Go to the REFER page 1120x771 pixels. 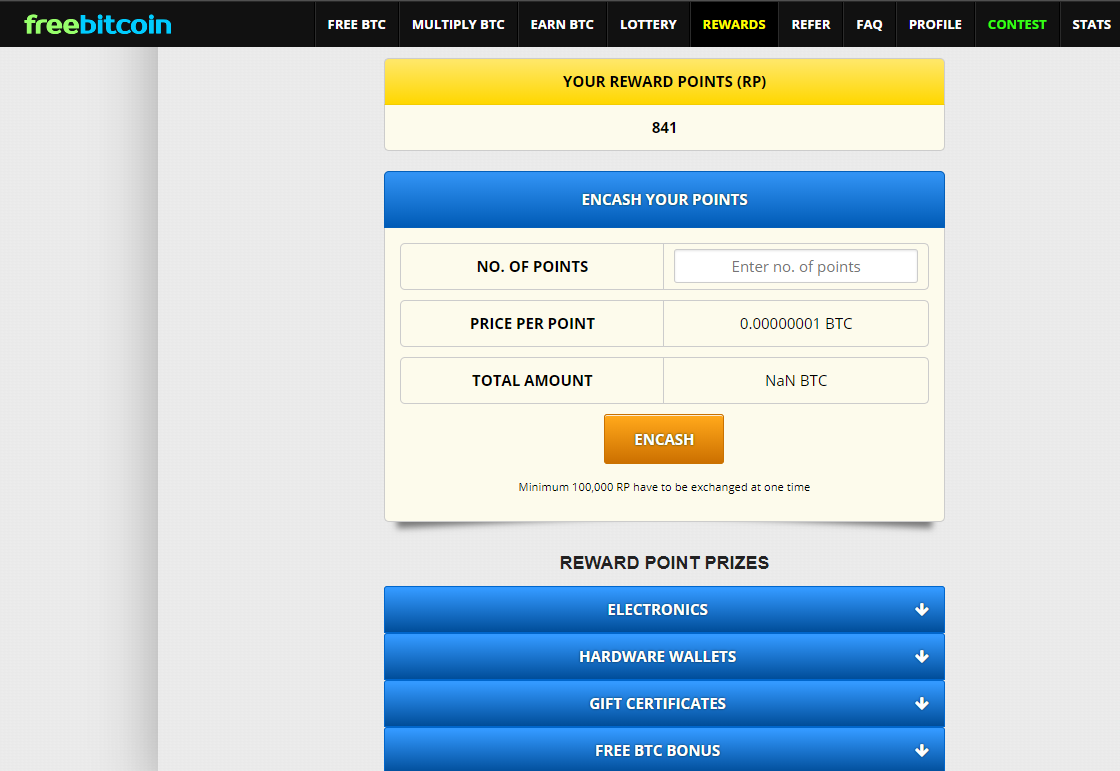click(811, 24)
